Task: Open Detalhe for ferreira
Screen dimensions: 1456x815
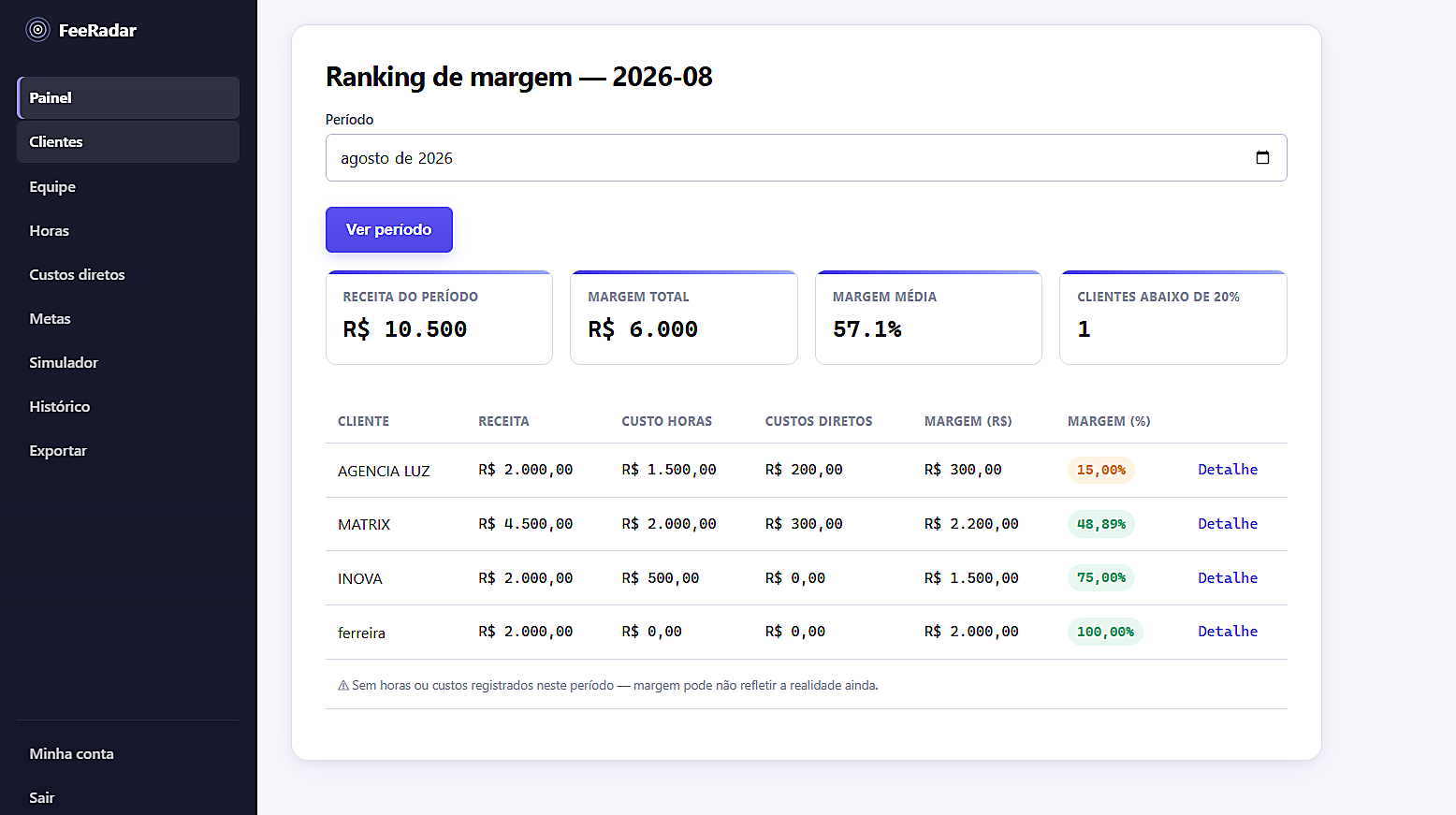Action: 1228,631
